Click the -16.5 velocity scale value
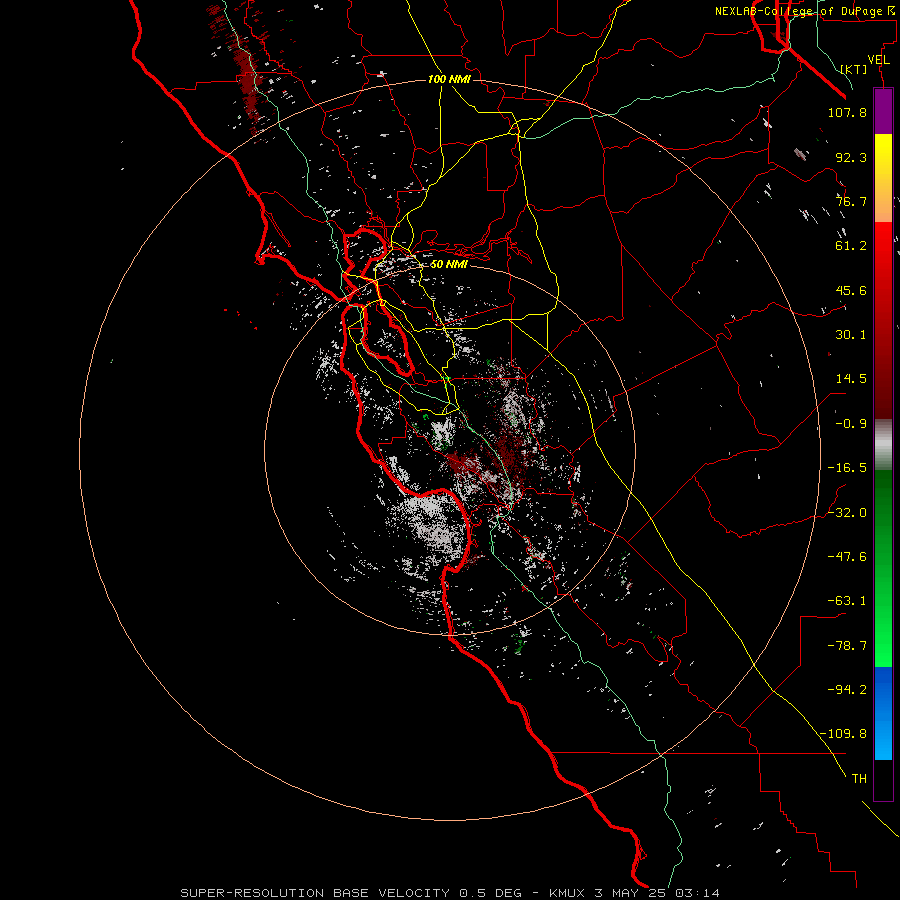The width and height of the screenshot is (900, 900). click(847, 468)
